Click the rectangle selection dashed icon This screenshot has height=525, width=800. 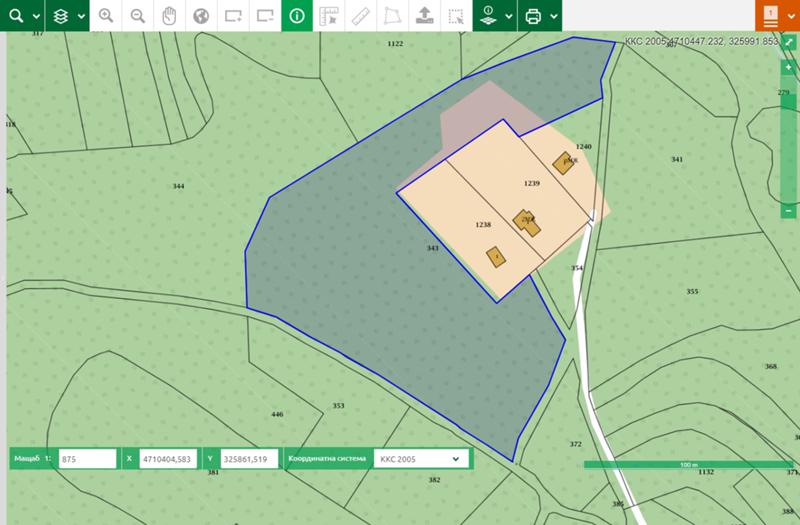pos(456,16)
